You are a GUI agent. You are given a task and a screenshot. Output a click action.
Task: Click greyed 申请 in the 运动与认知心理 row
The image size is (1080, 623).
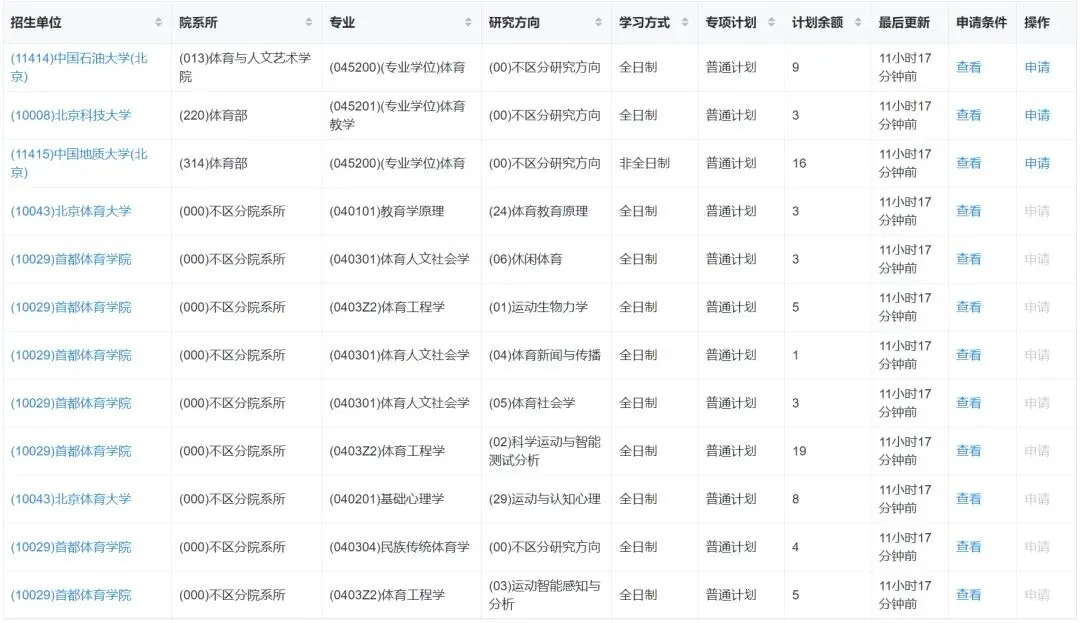pos(1037,499)
